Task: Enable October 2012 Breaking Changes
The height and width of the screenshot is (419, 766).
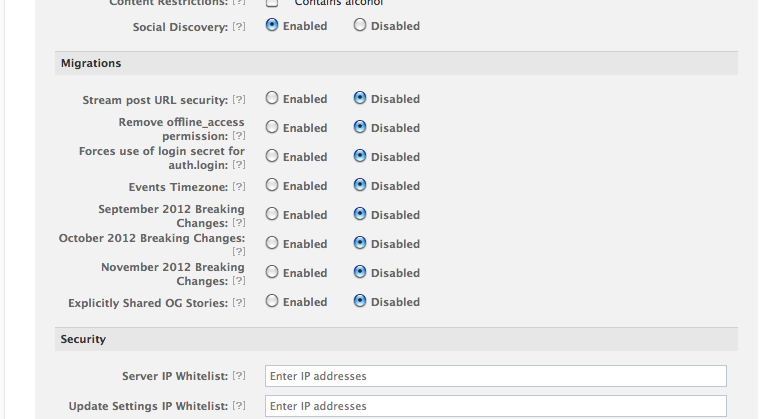Action: tap(272, 243)
